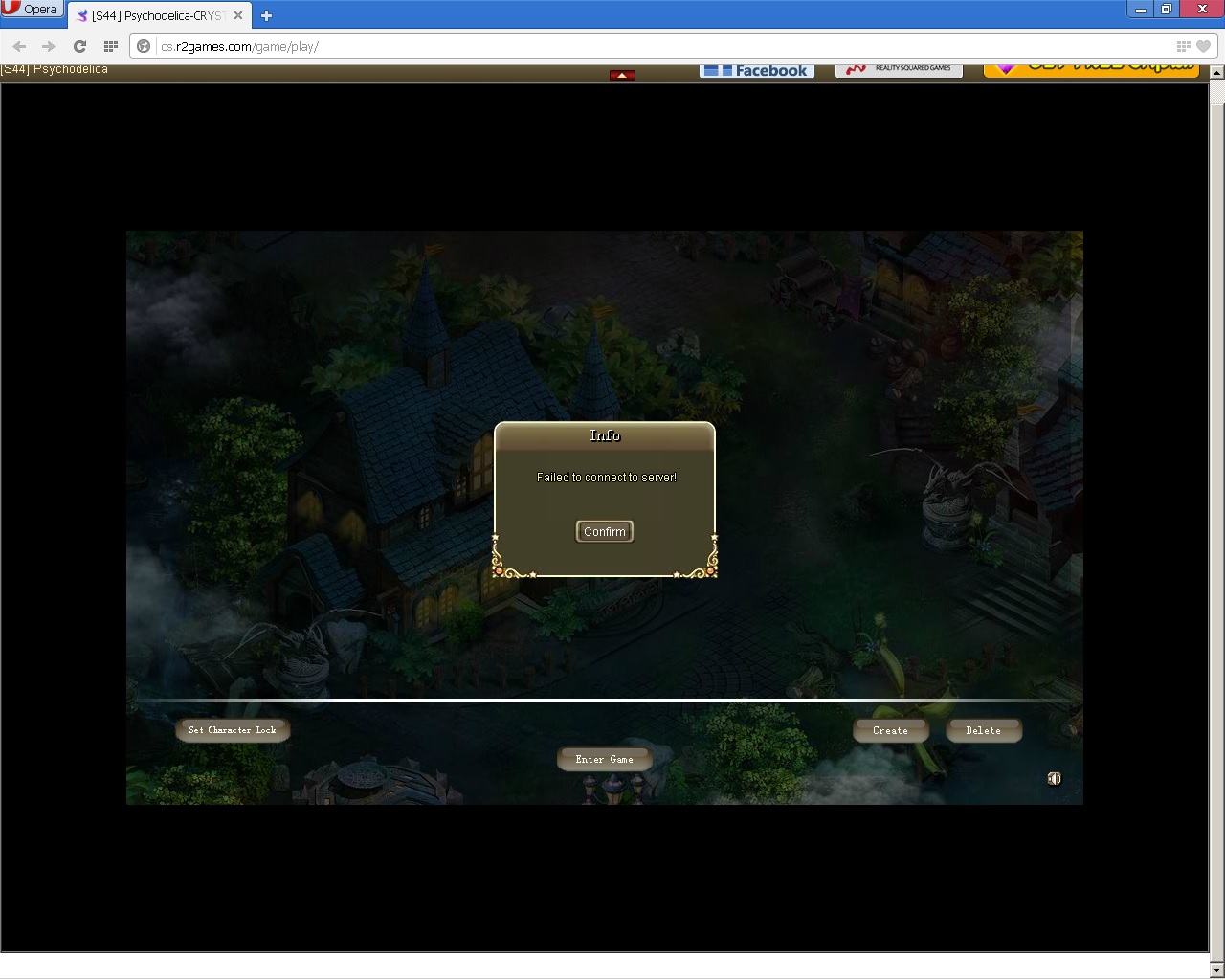
Task: Open the Facebook link in banner
Action: [757, 71]
